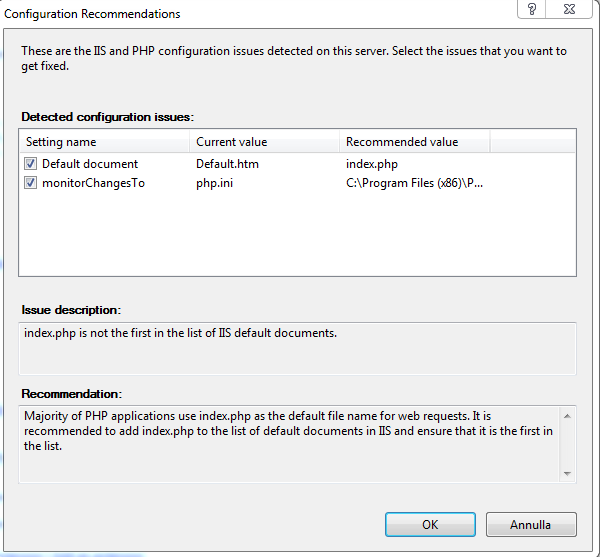The width and height of the screenshot is (600, 557).
Task: Click the C:\Program Files recommended value cell
Action: click(x=414, y=183)
